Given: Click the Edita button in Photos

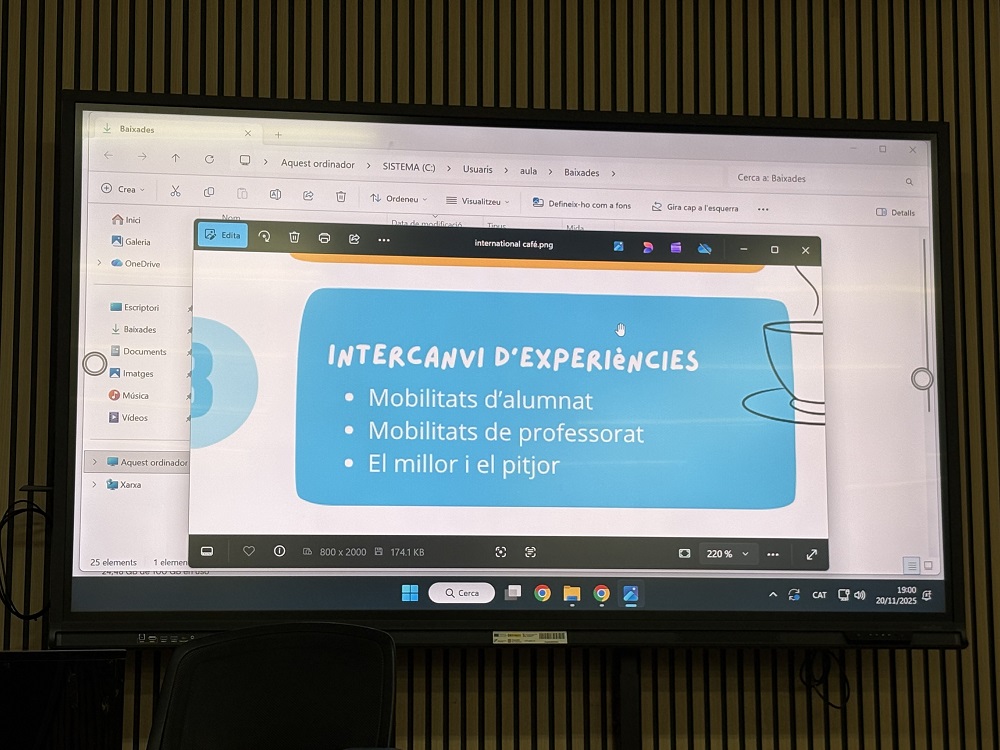Looking at the screenshot, I should (222, 235).
